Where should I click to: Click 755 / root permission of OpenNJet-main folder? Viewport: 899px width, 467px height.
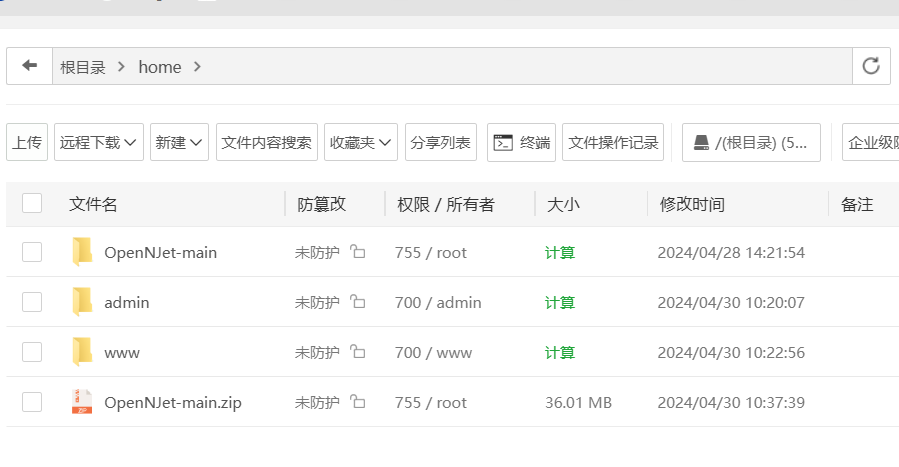click(x=431, y=252)
